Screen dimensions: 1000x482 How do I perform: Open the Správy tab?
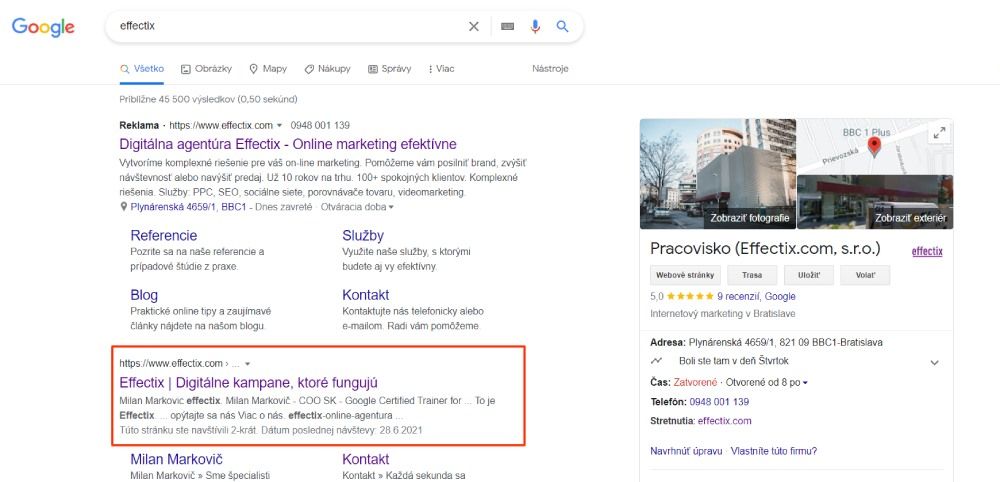[x=390, y=69]
